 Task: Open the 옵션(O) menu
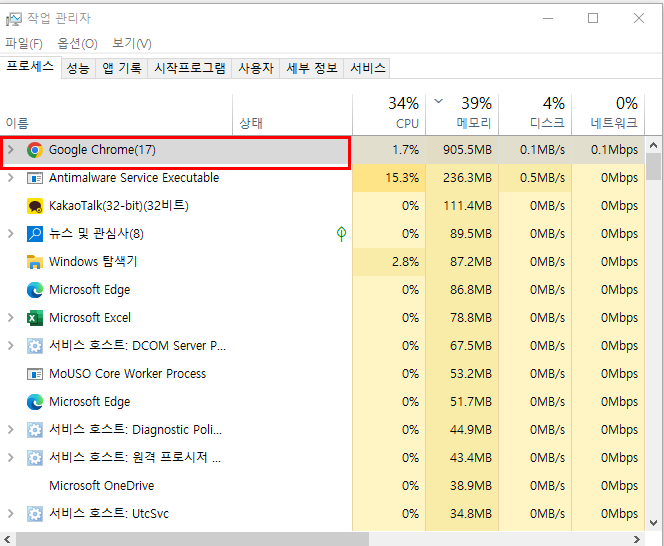(77, 43)
